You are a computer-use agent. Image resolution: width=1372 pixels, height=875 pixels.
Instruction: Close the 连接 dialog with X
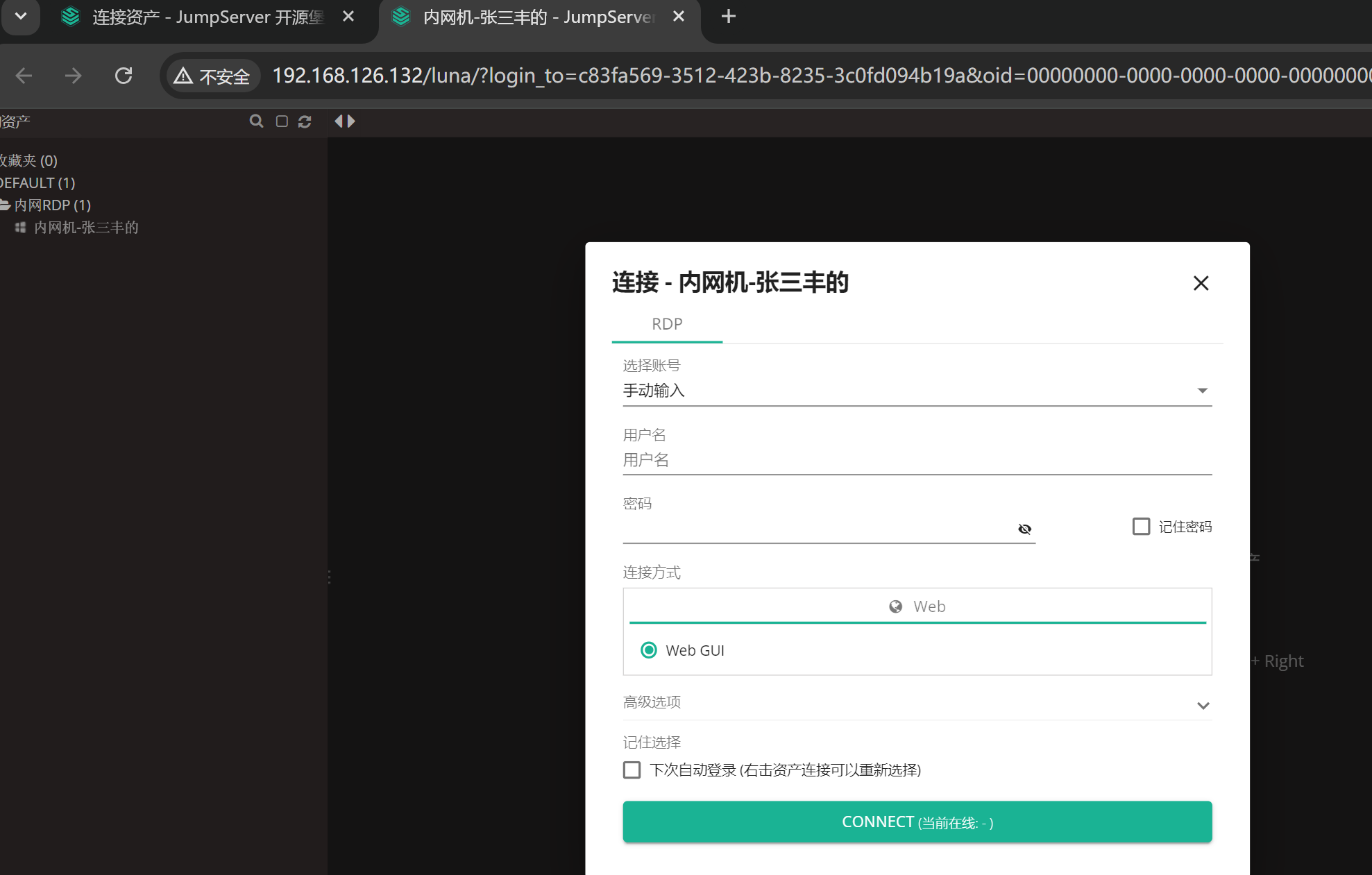click(x=1201, y=283)
